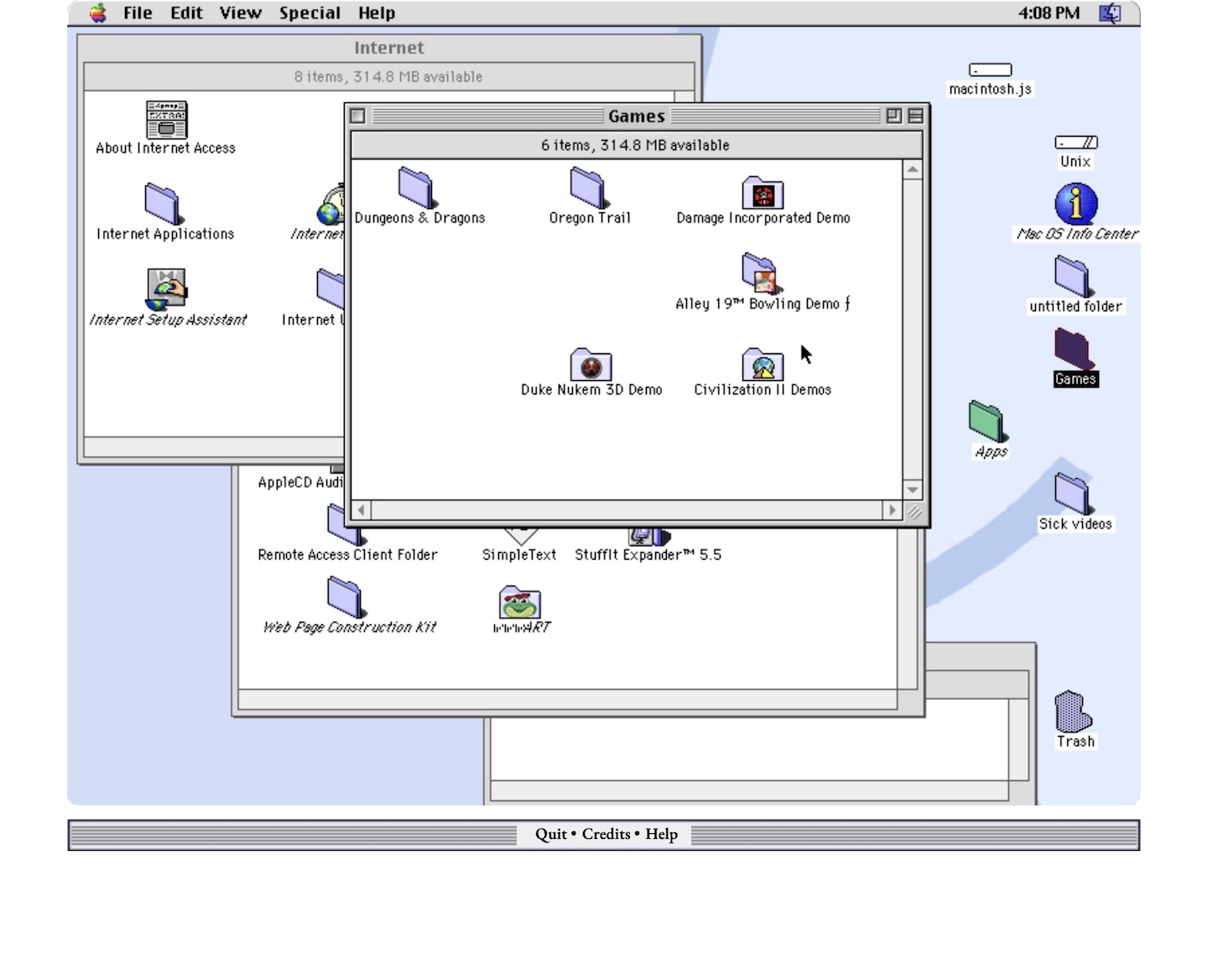Image resolution: width=1208 pixels, height=980 pixels.
Task: Collapse the Games window with windowshade box
Action: tap(915, 116)
